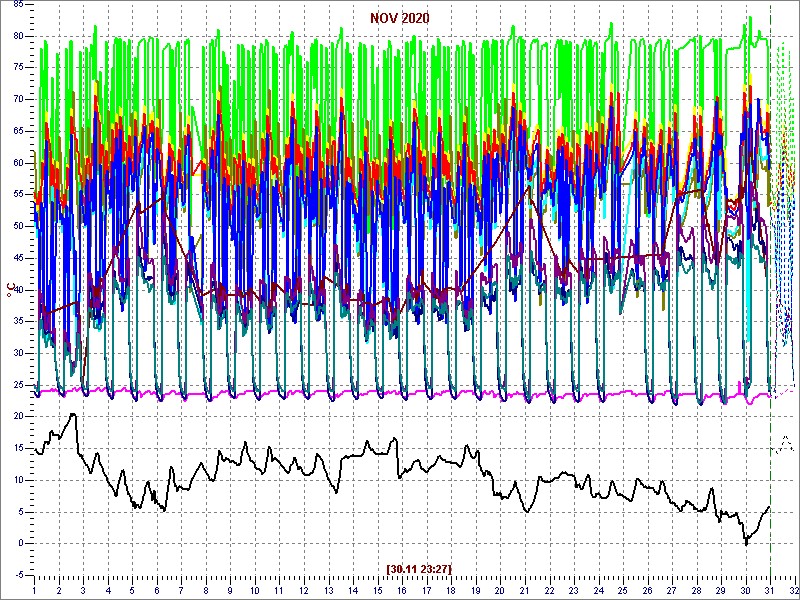Image resolution: width=800 pixels, height=600 pixels.
Task: Click the timestamp label [30.11 23:27]
Action: (x=418, y=569)
